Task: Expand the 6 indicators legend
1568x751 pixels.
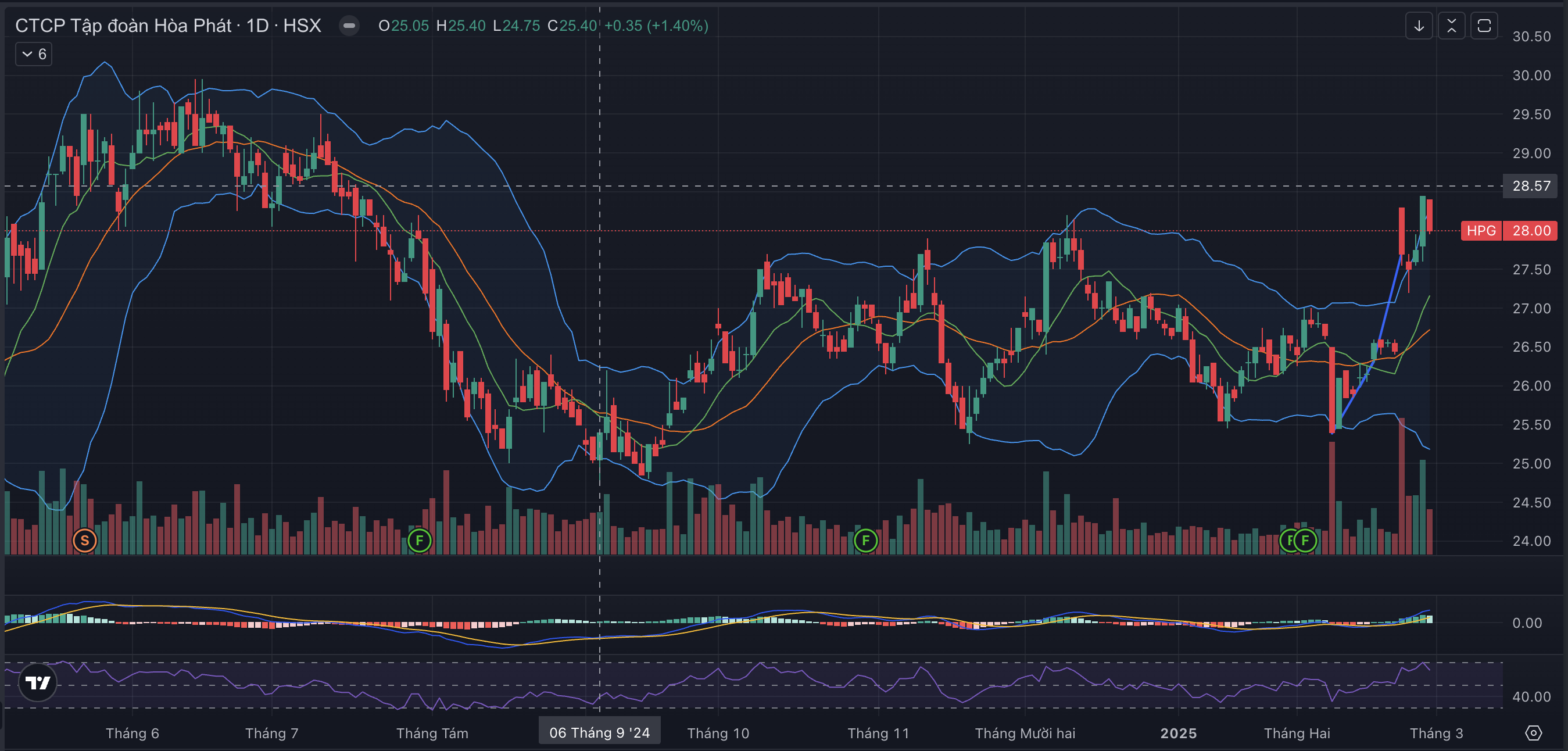Action: [x=34, y=54]
